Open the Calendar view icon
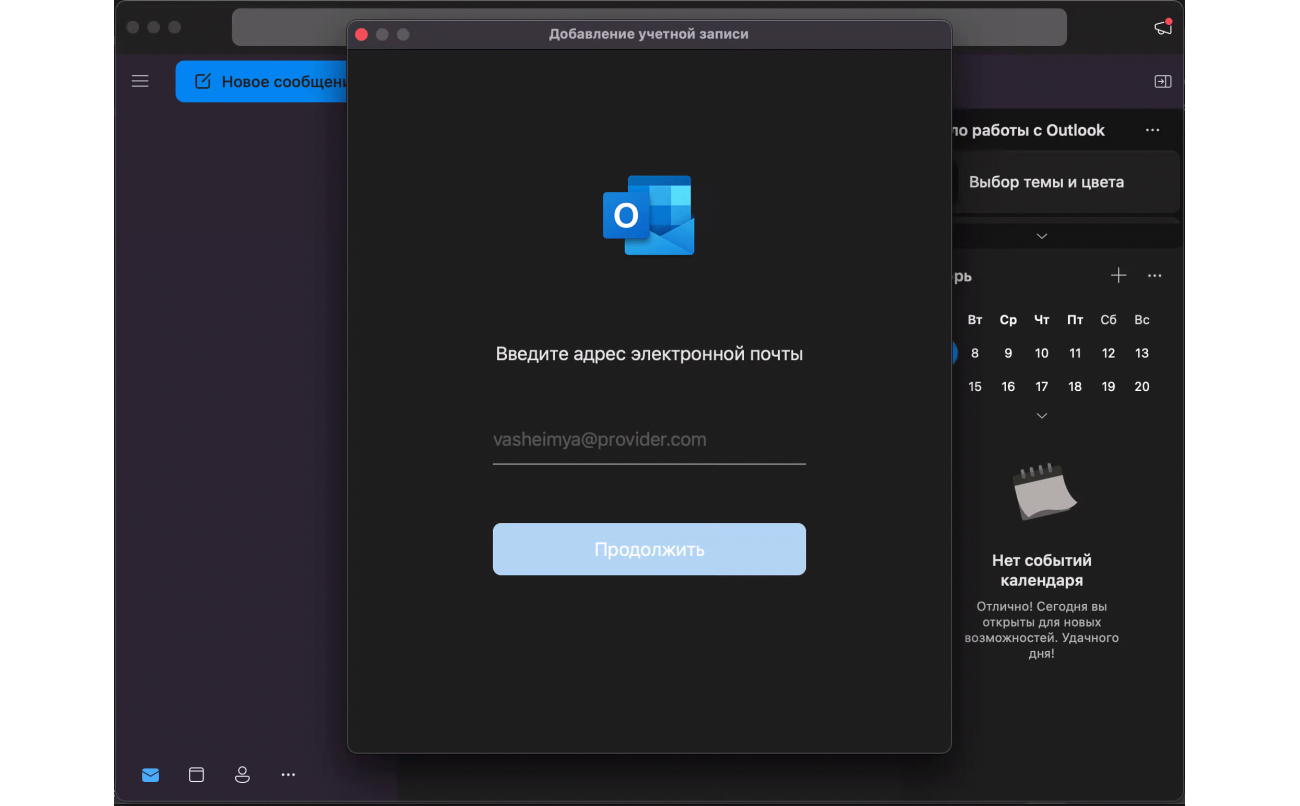 pyautogui.click(x=196, y=774)
